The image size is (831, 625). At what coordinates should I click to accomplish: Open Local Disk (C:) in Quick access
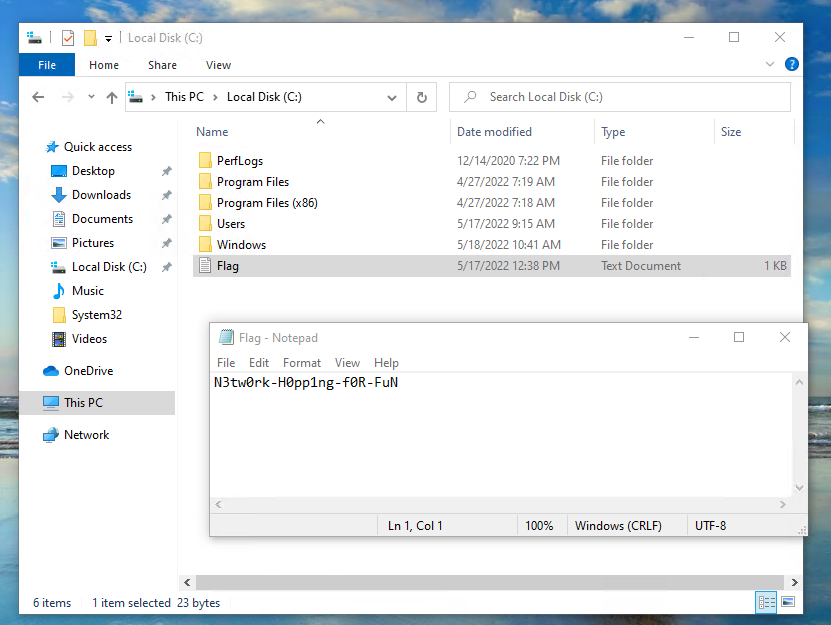point(109,267)
